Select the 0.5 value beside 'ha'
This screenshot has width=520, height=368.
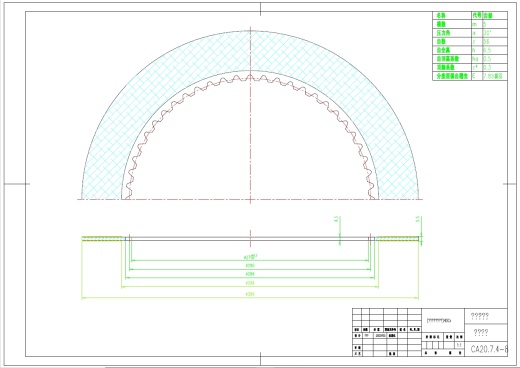click(x=487, y=59)
